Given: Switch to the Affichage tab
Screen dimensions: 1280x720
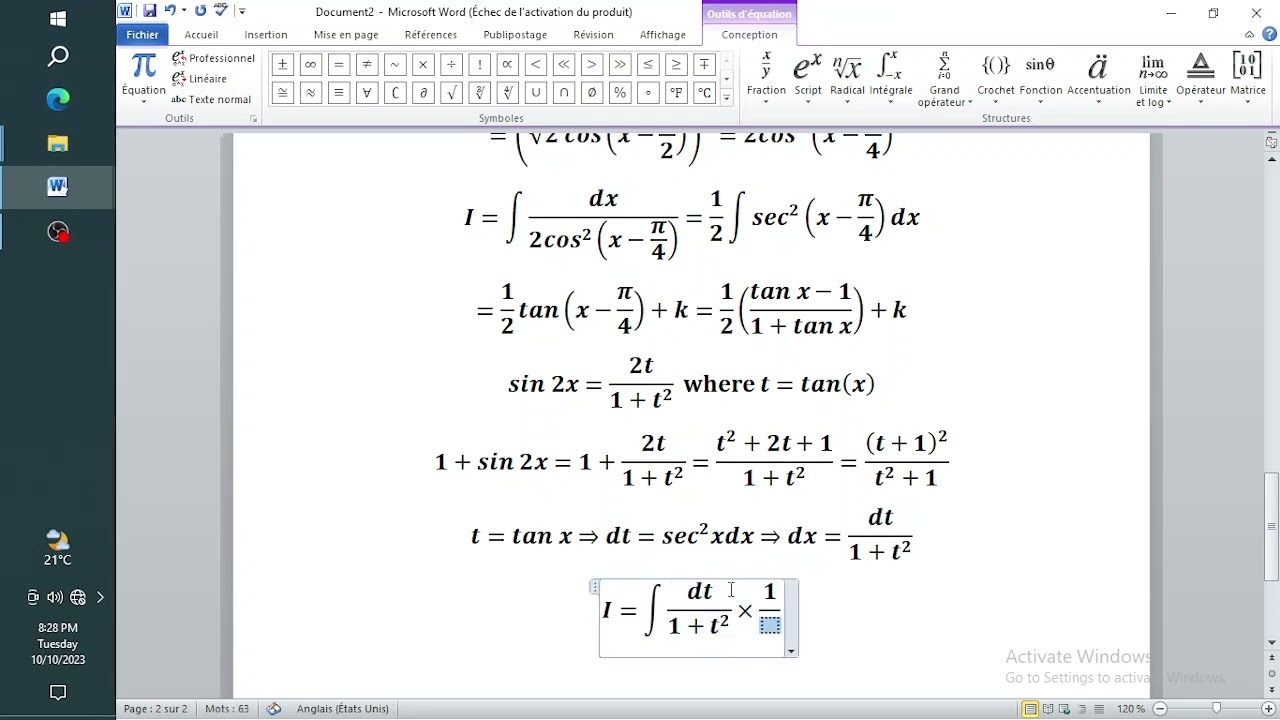Looking at the screenshot, I should pyautogui.click(x=663, y=34).
